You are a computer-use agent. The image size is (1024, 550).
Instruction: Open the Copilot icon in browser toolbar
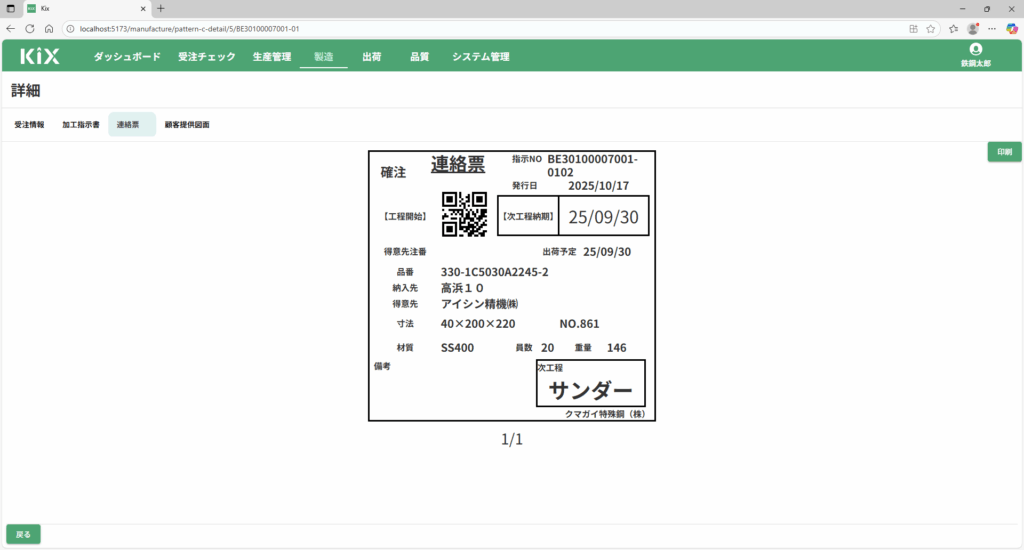(x=1010, y=28)
